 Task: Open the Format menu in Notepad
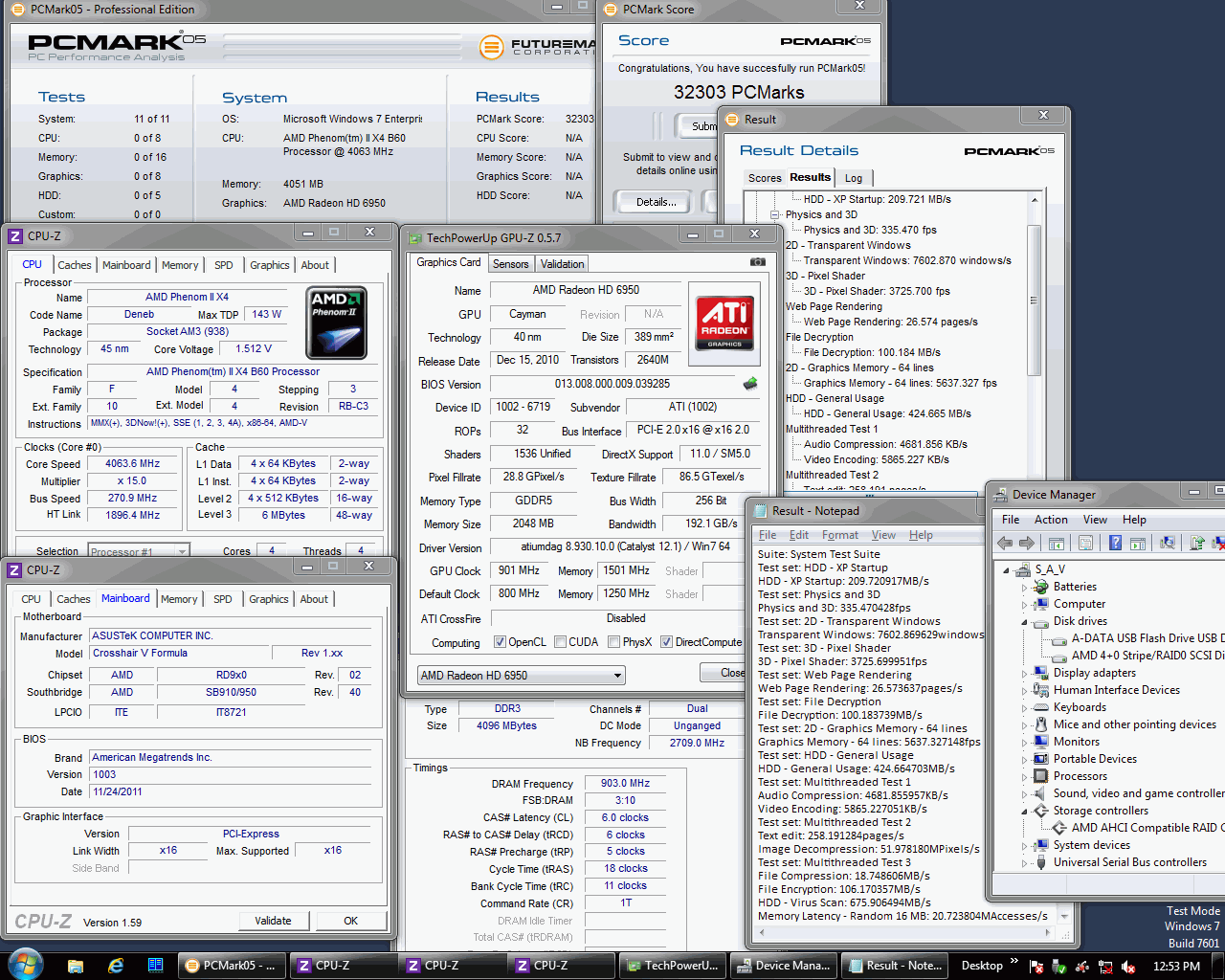[840, 535]
